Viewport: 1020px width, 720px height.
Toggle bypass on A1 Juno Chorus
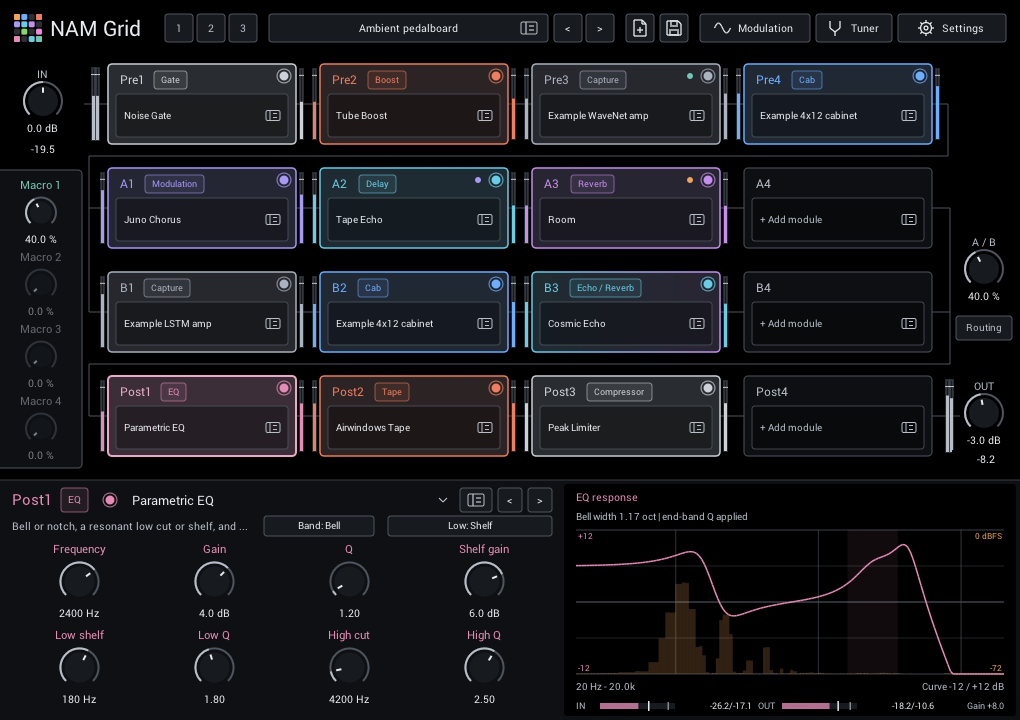pos(284,180)
